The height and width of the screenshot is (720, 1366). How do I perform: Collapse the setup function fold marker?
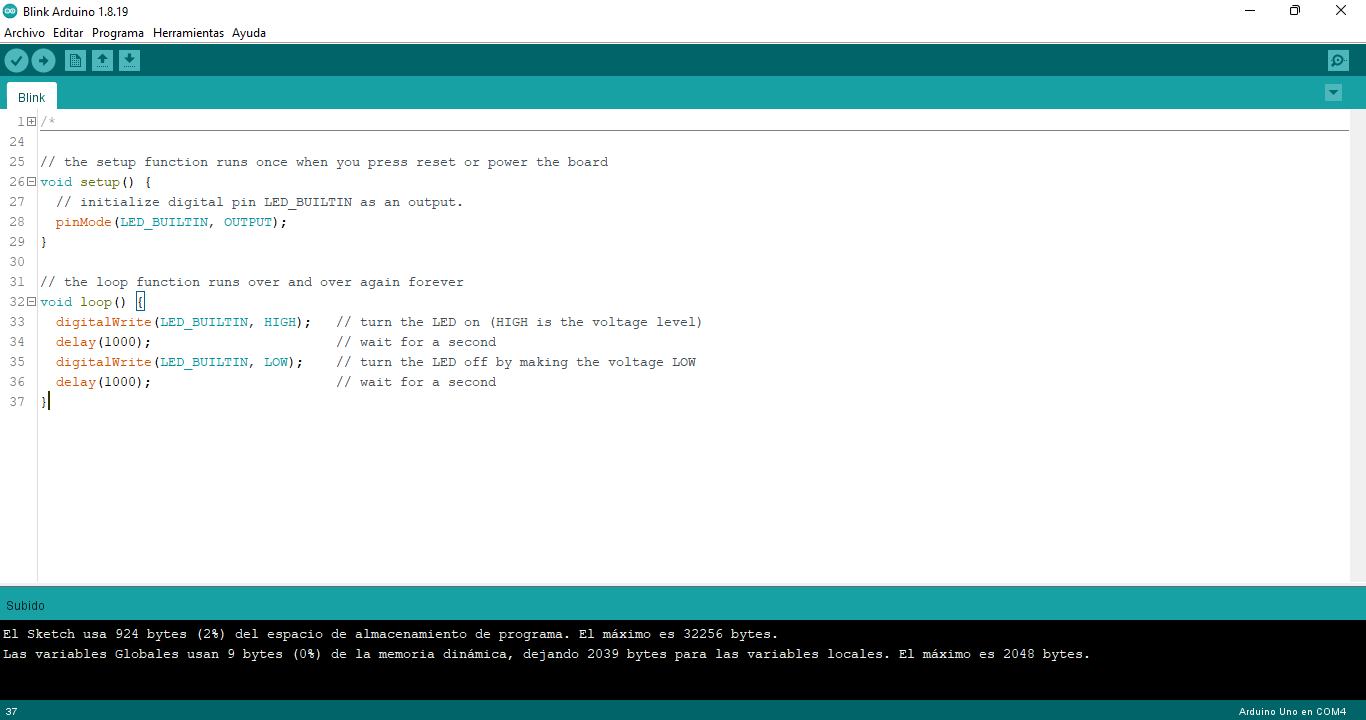click(x=32, y=182)
